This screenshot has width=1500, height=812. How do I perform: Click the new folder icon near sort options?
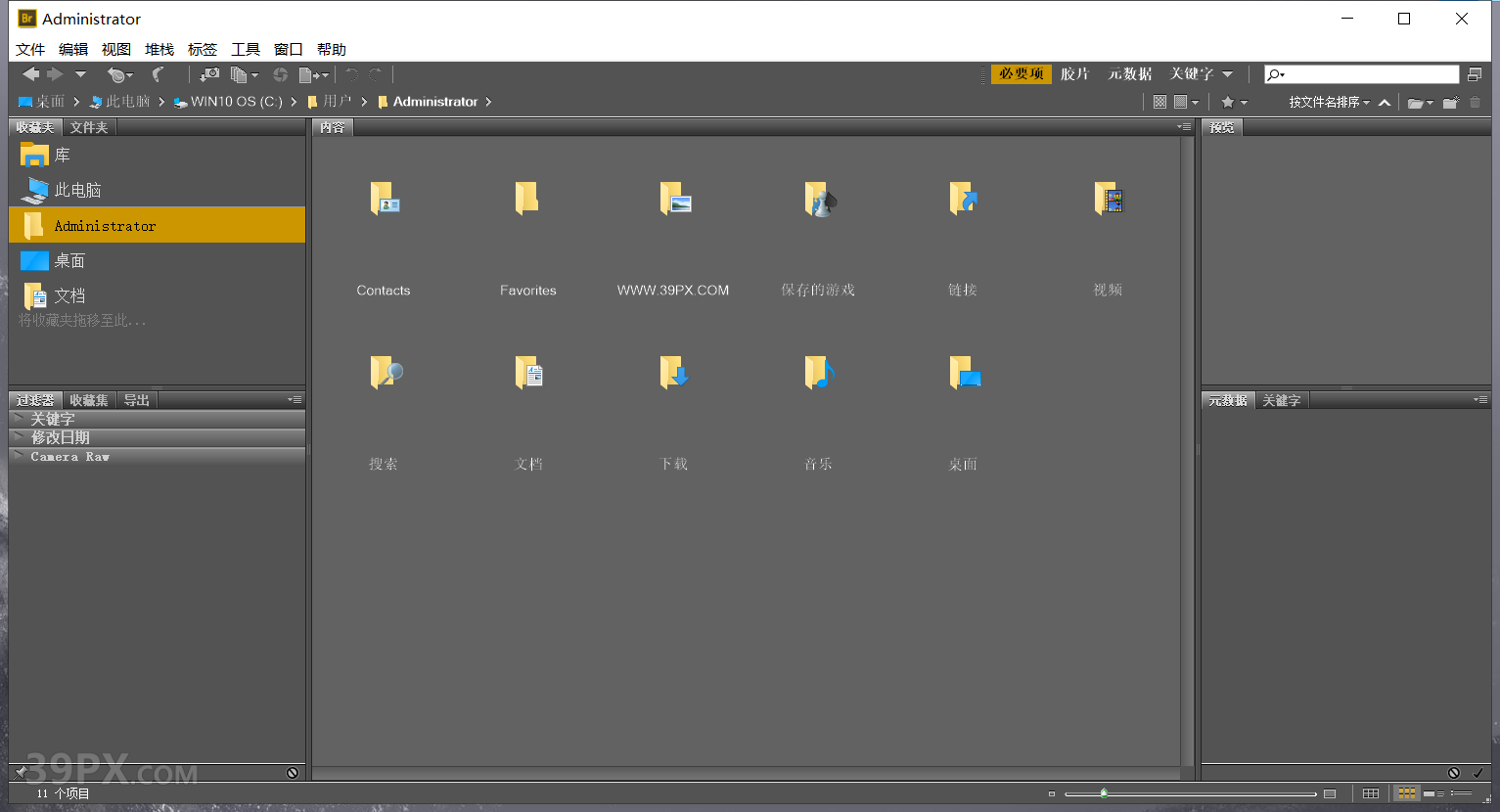click(1449, 102)
